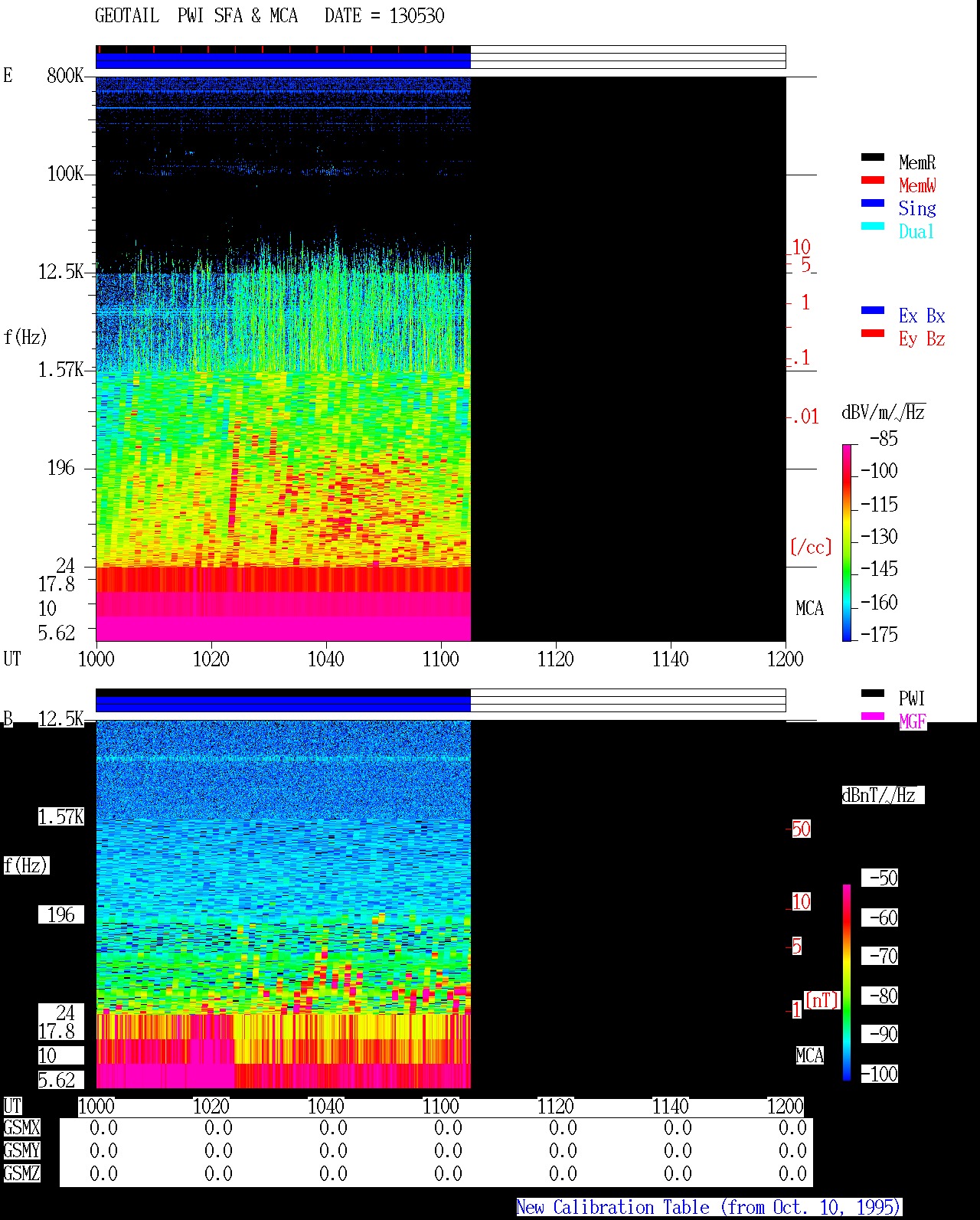Click the blue Ex Bx legend swatch

pyautogui.click(x=873, y=310)
